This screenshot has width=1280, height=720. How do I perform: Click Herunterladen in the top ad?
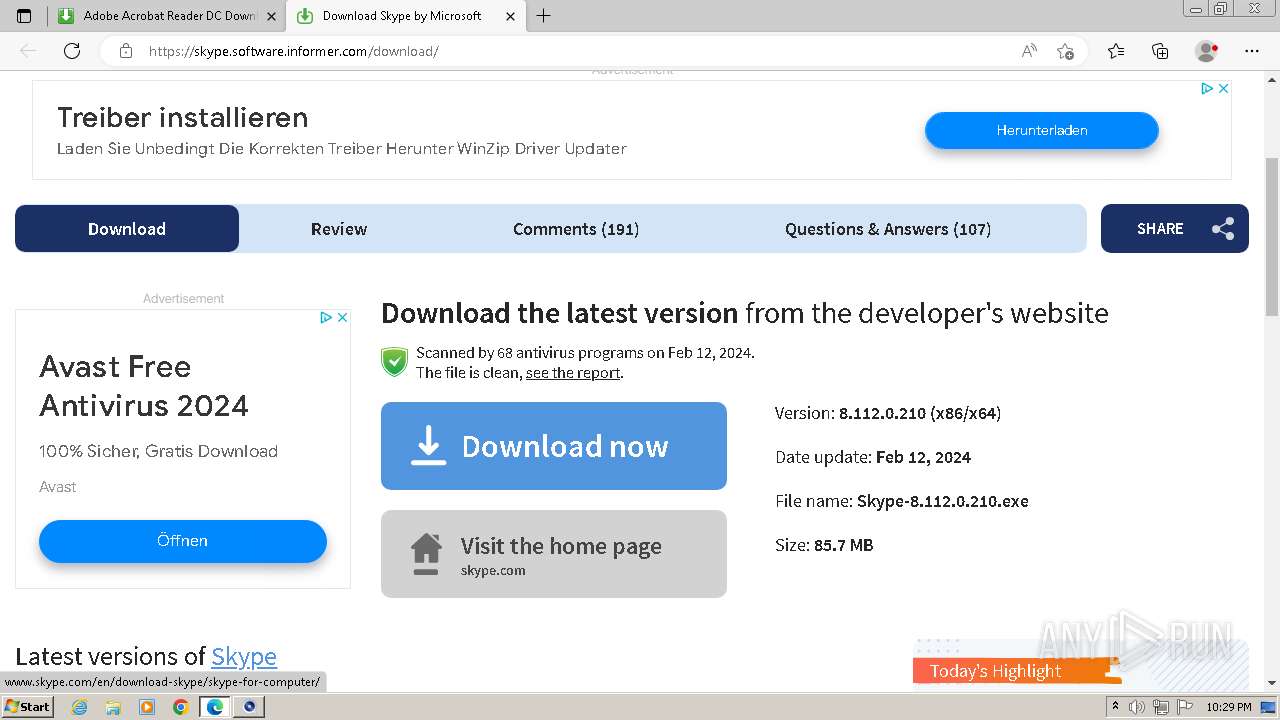[x=1041, y=130]
